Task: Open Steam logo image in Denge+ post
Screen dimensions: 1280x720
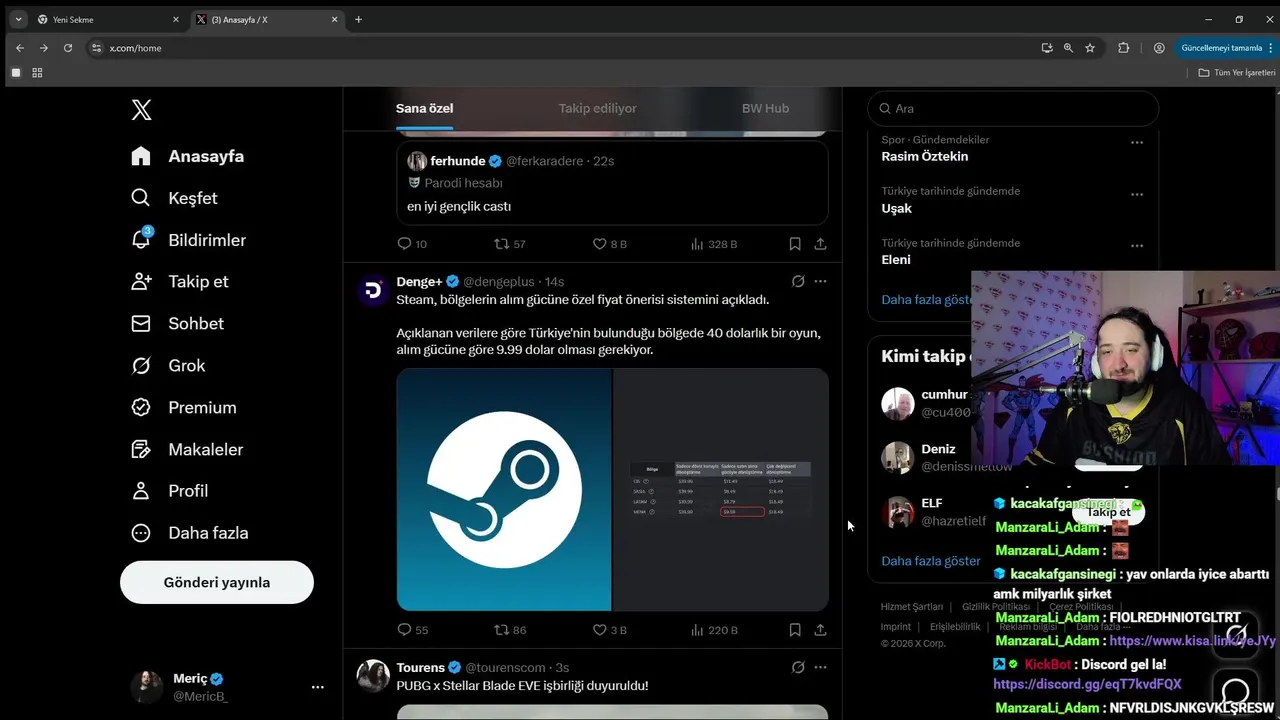Action: point(504,489)
